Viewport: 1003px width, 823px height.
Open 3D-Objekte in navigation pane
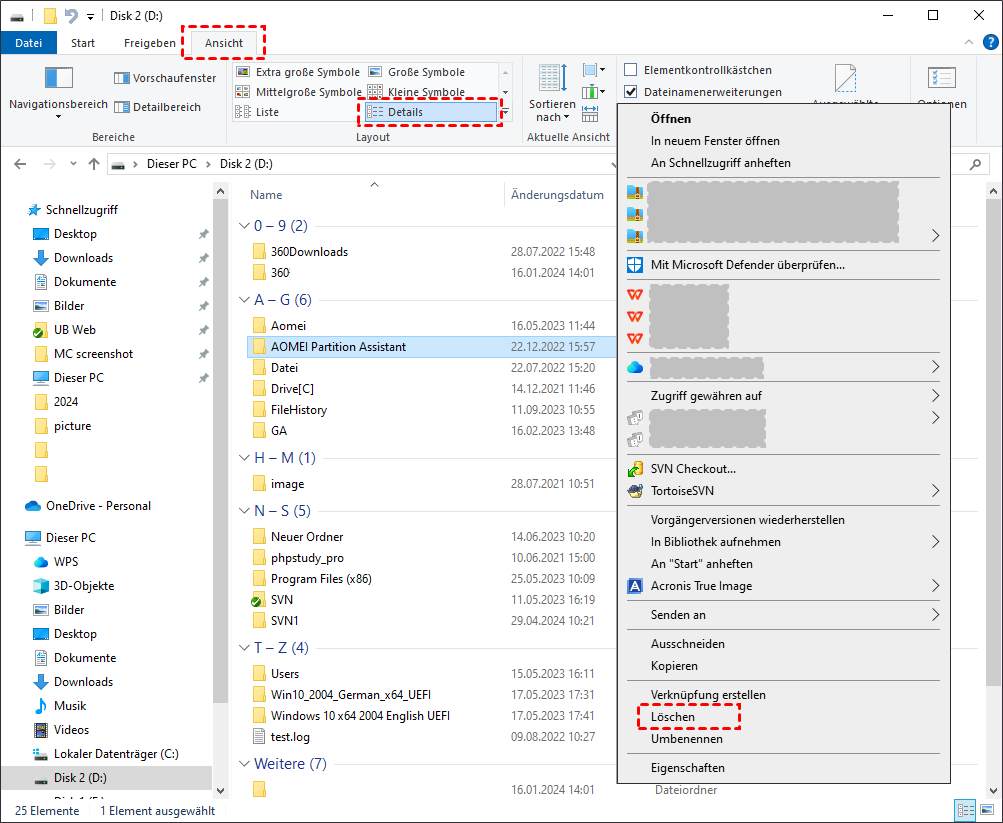coord(84,586)
